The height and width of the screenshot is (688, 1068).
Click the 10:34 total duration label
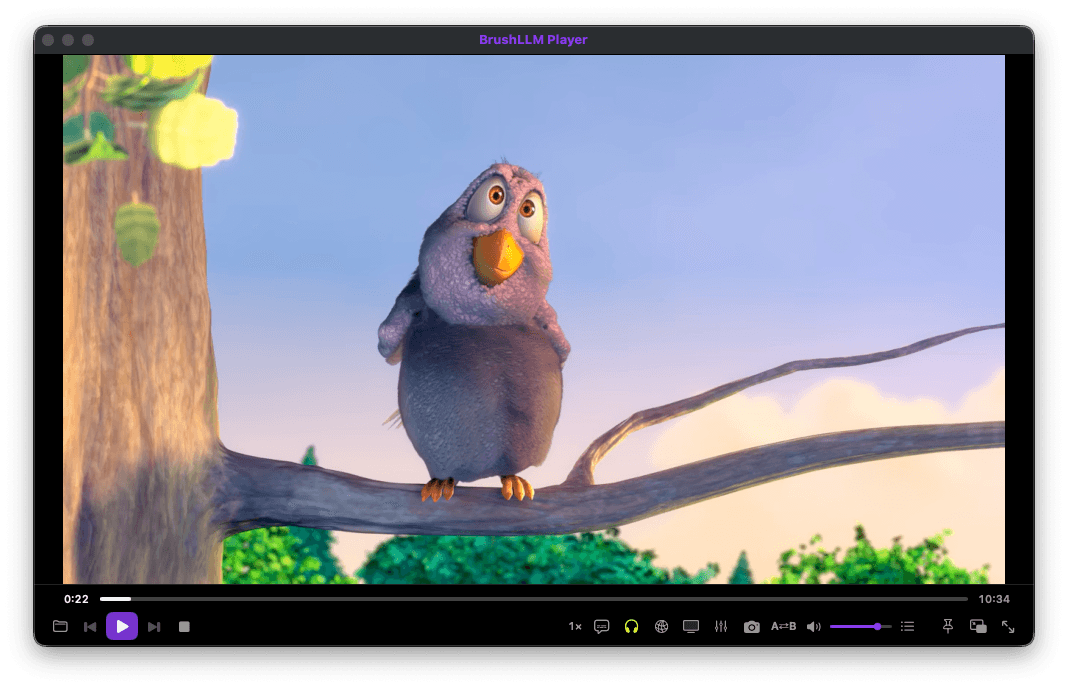pos(994,599)
